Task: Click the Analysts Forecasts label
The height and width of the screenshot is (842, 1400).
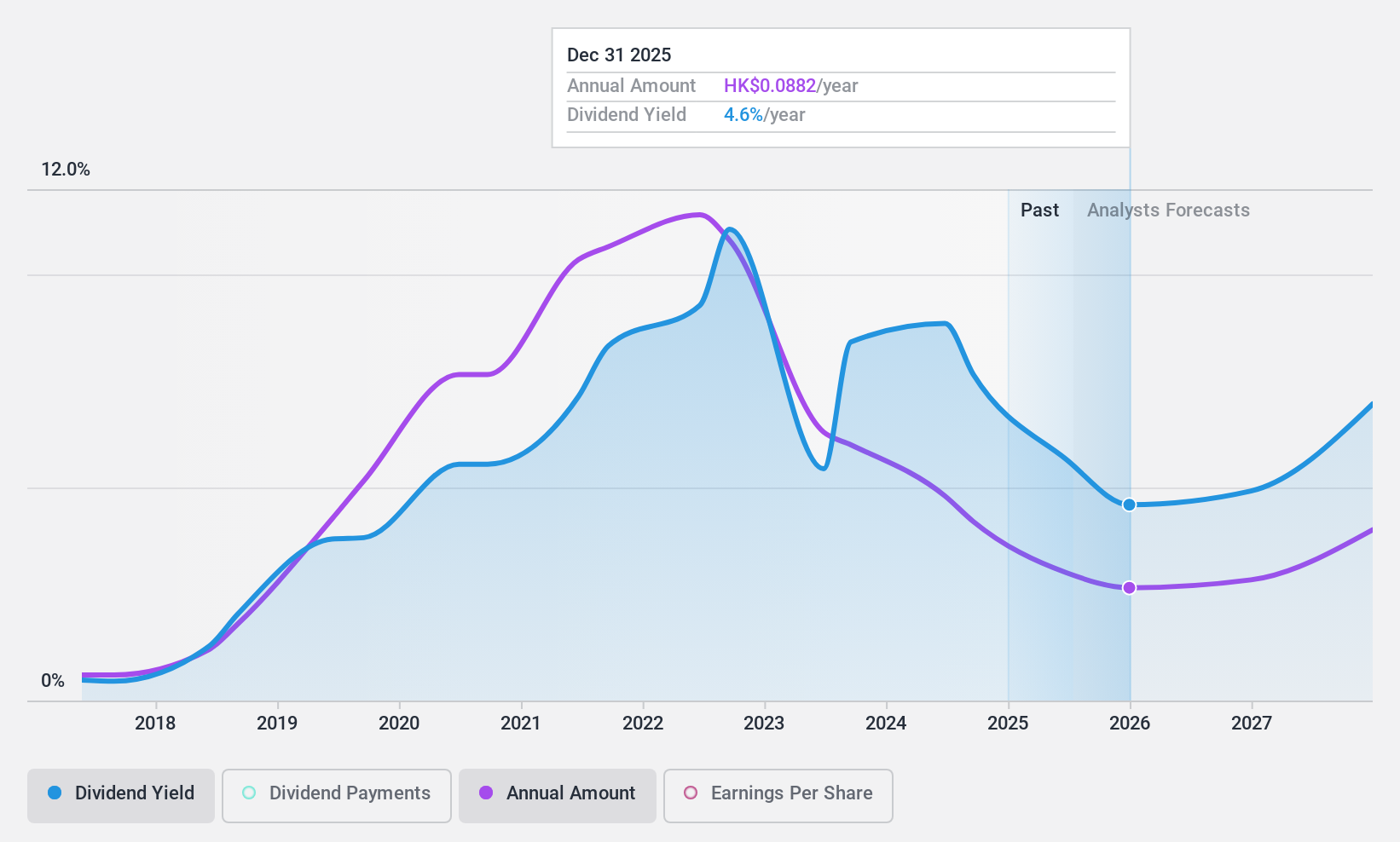Action: pyautogui.click(x=1168, y=210)
